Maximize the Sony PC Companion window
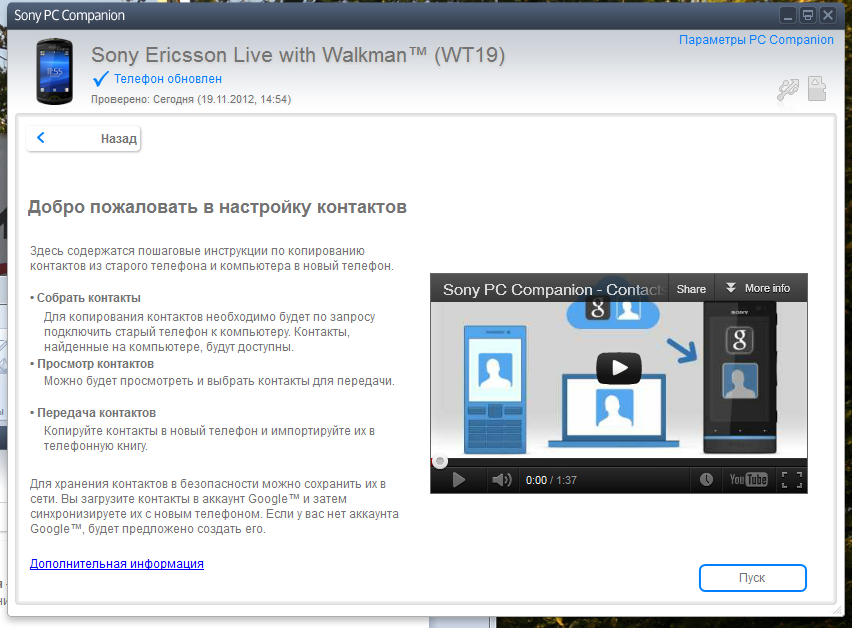852x628 pixels. (x=808, y=15)
